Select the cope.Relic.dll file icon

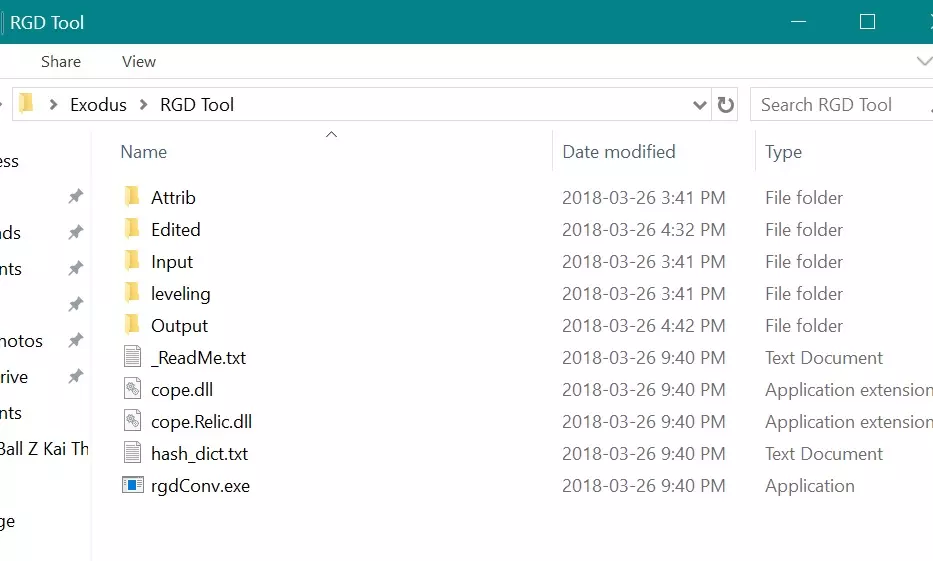click(133, 421)
